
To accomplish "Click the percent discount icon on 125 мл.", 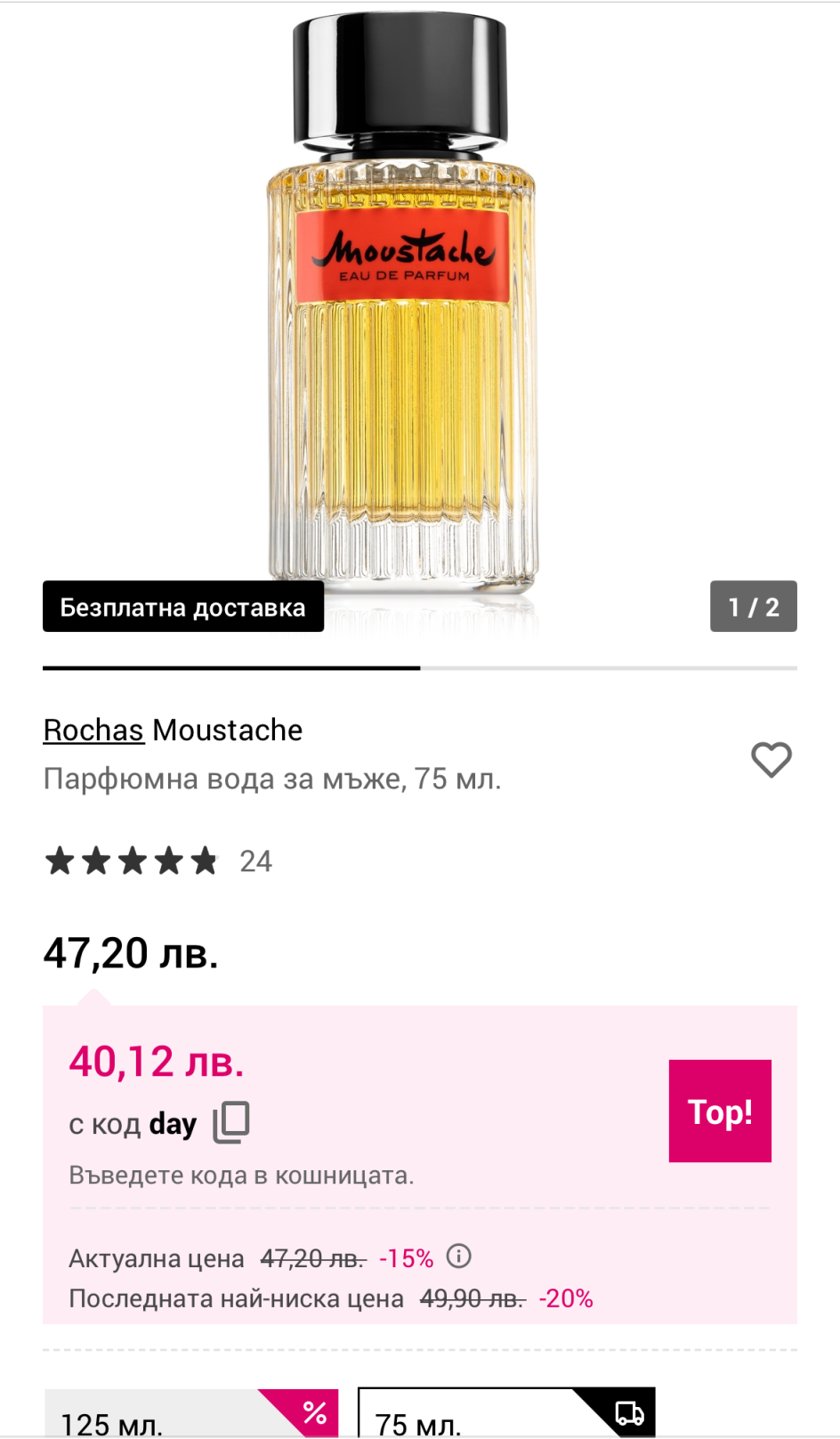I will [314, 1411].
